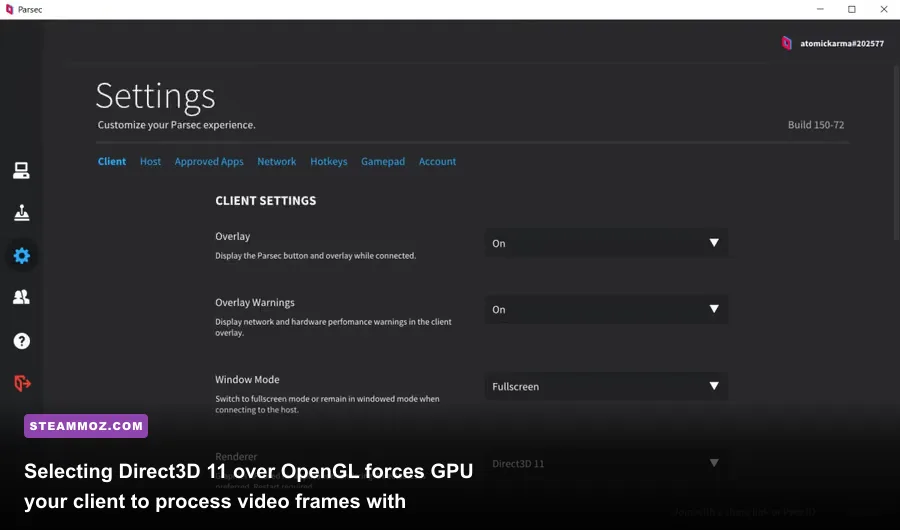This screenshot has width=900, height=530.
Task: Click the Parsec avatar next to username
Action: click(786, 43)
